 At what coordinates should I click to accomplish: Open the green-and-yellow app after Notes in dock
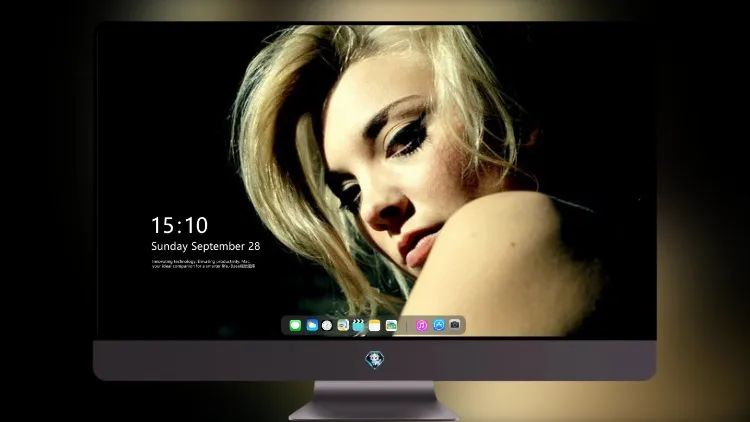391,325
